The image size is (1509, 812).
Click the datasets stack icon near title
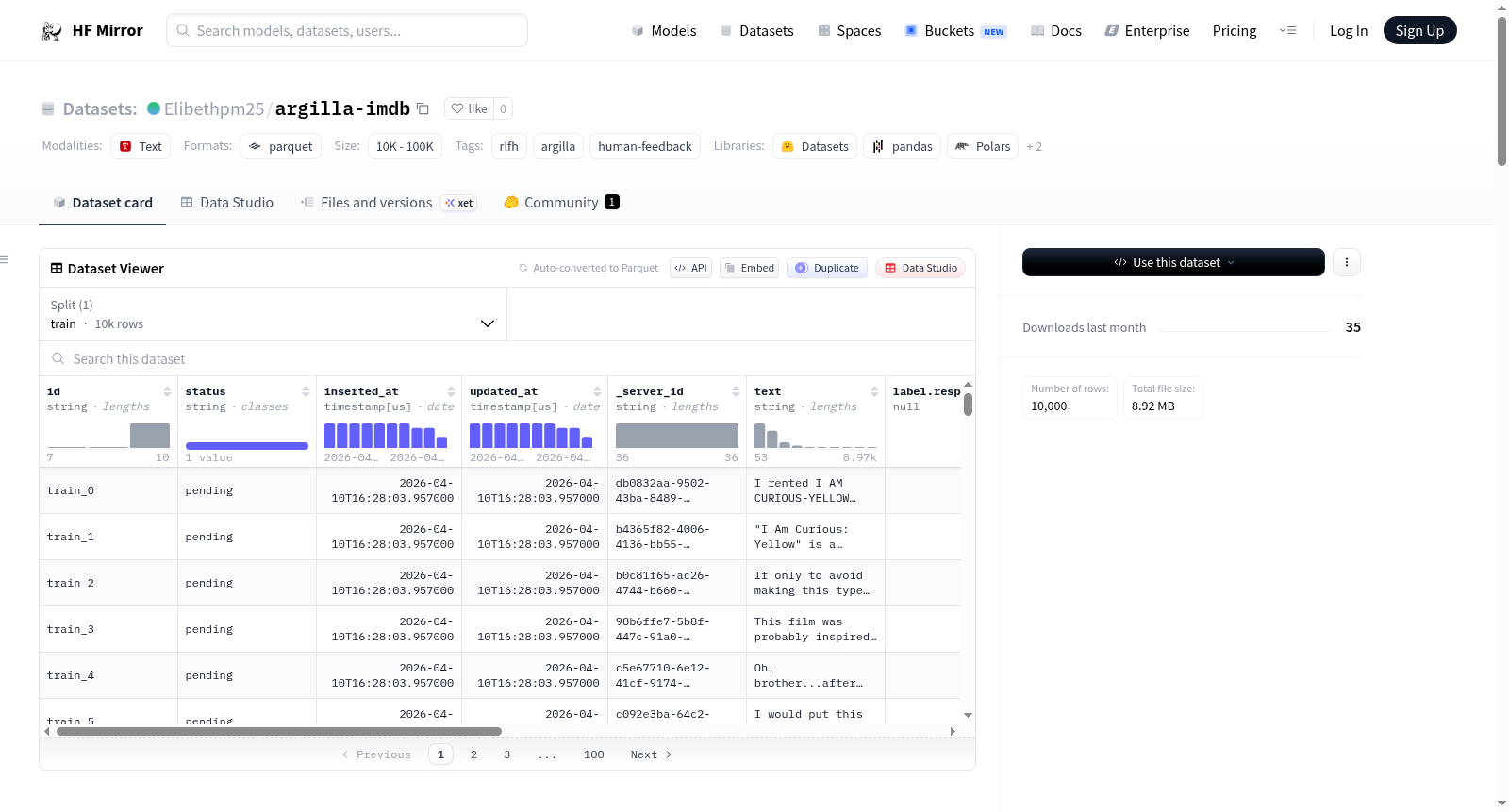(48, 109)
